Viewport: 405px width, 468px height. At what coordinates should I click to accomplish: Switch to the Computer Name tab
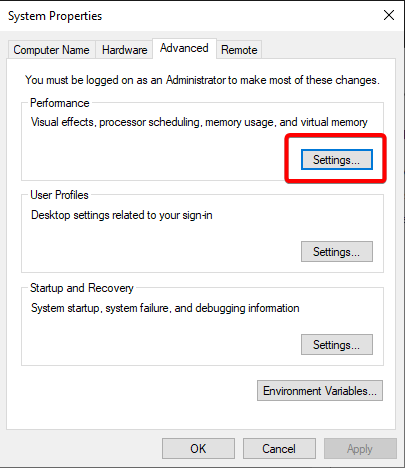51,50
